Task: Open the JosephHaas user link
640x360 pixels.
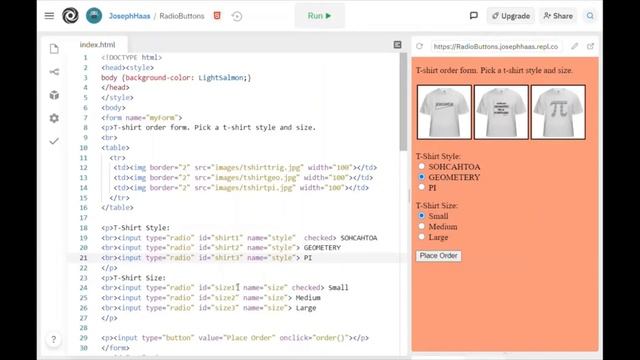Action: pyautogui.click(x=129, y=16)
